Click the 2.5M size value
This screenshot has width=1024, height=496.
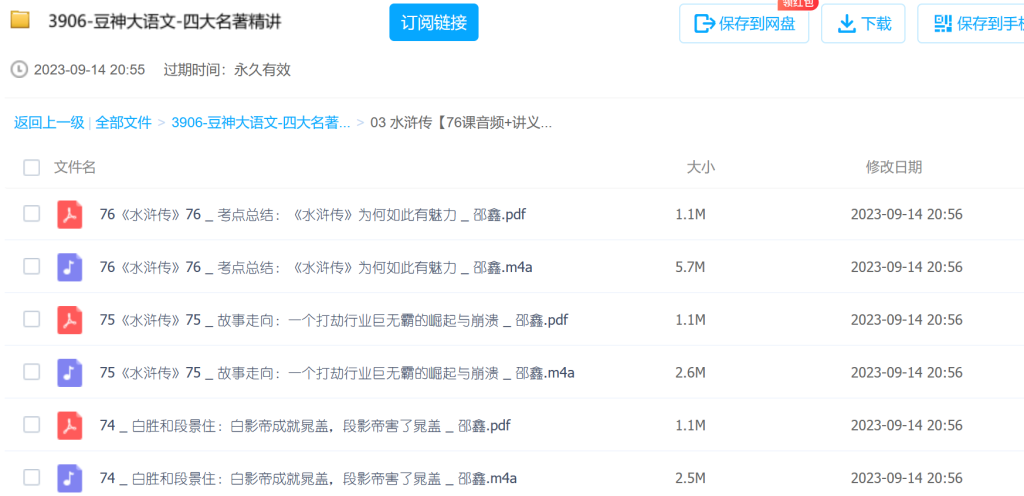coord(690,478)
